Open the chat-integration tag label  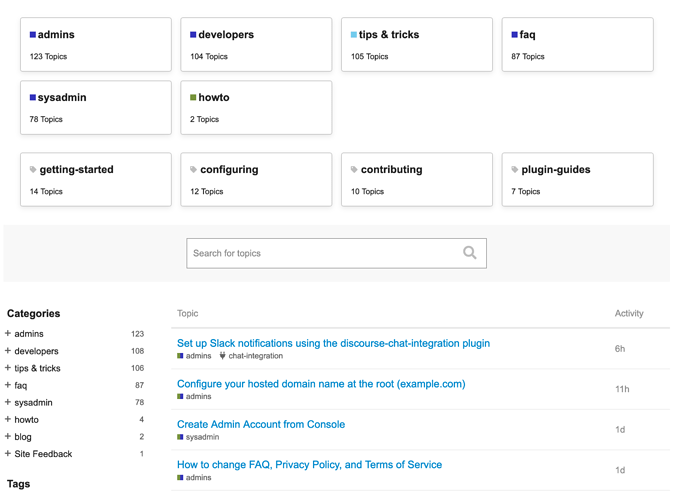[x=256, y=356]
